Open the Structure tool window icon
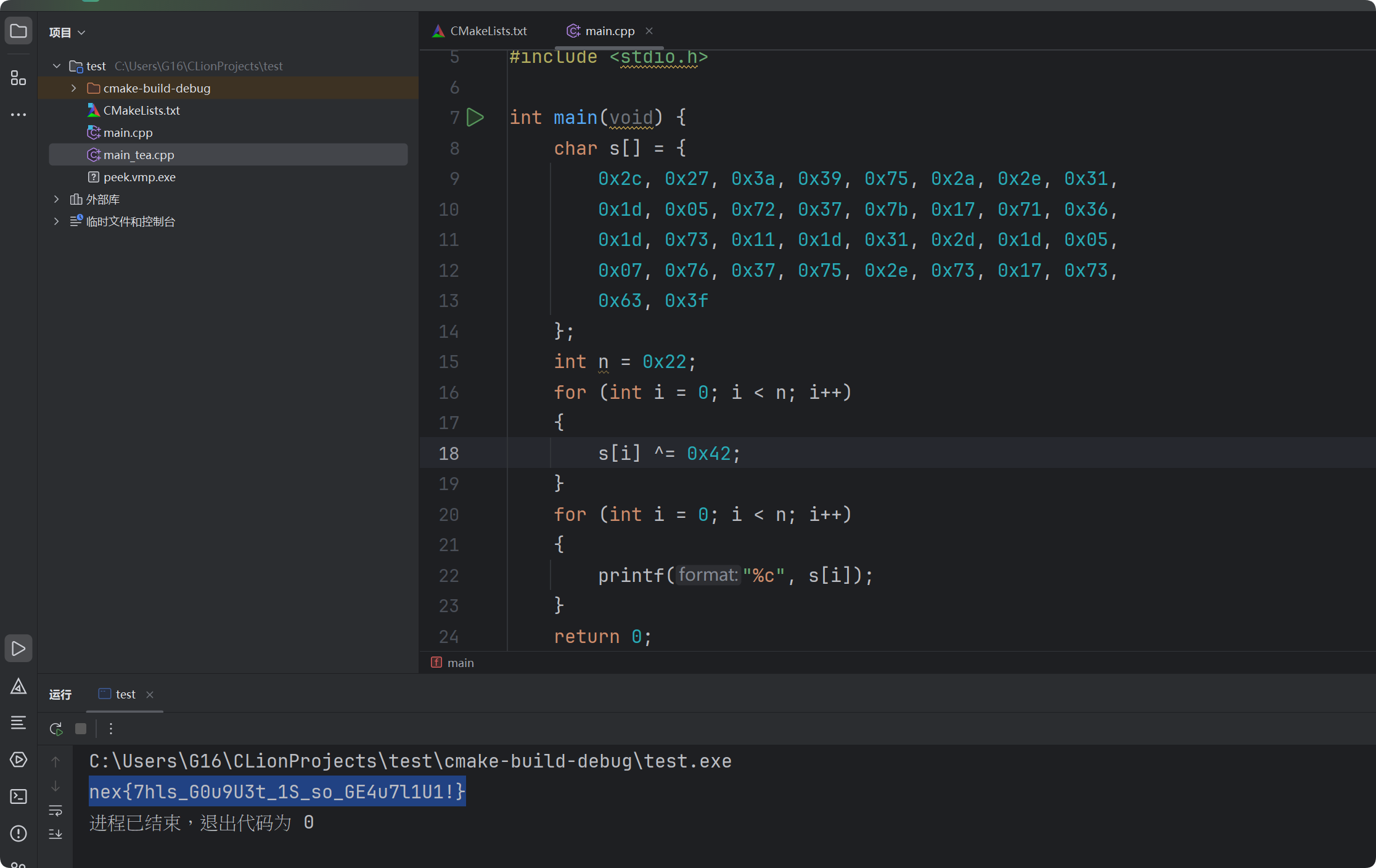Viewport: 1376px width, 868px height. (18, 78)
